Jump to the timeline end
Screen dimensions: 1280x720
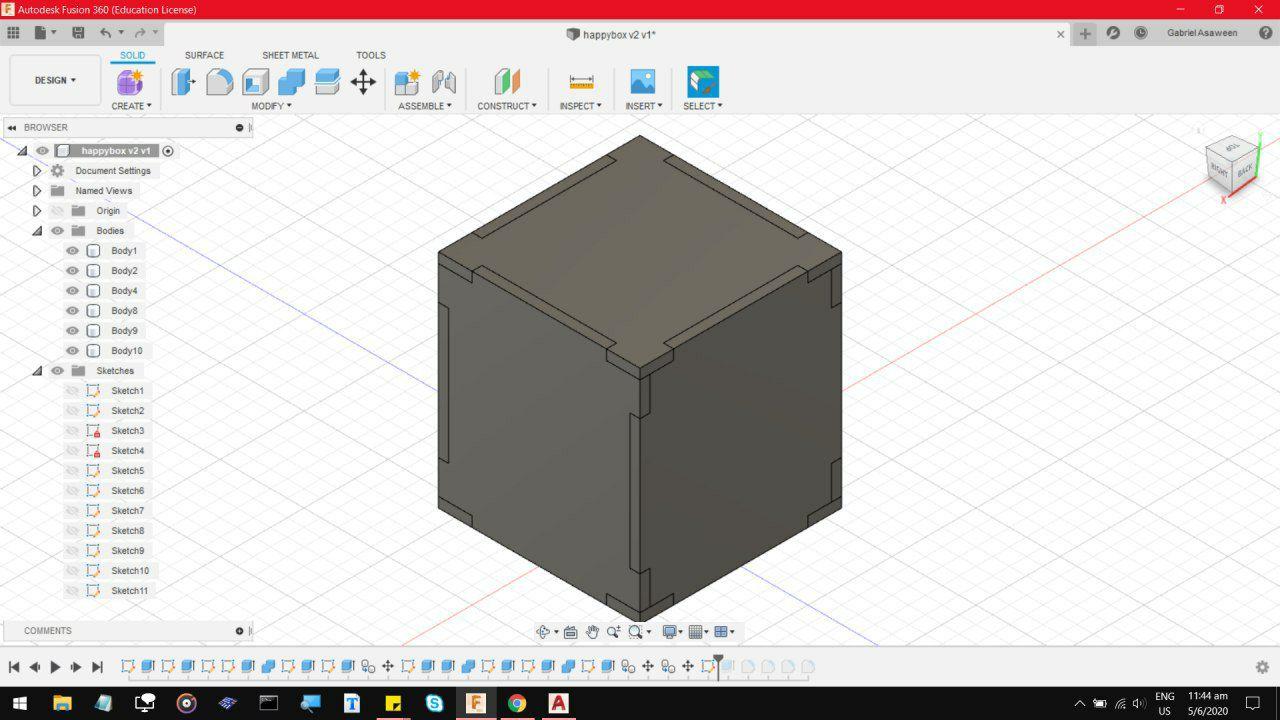click(97, 667)
